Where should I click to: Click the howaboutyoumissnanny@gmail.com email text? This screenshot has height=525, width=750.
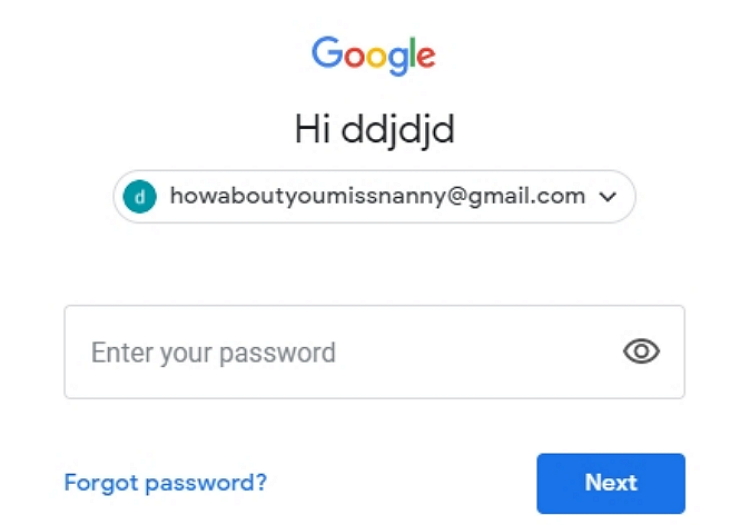pos(378,196)
